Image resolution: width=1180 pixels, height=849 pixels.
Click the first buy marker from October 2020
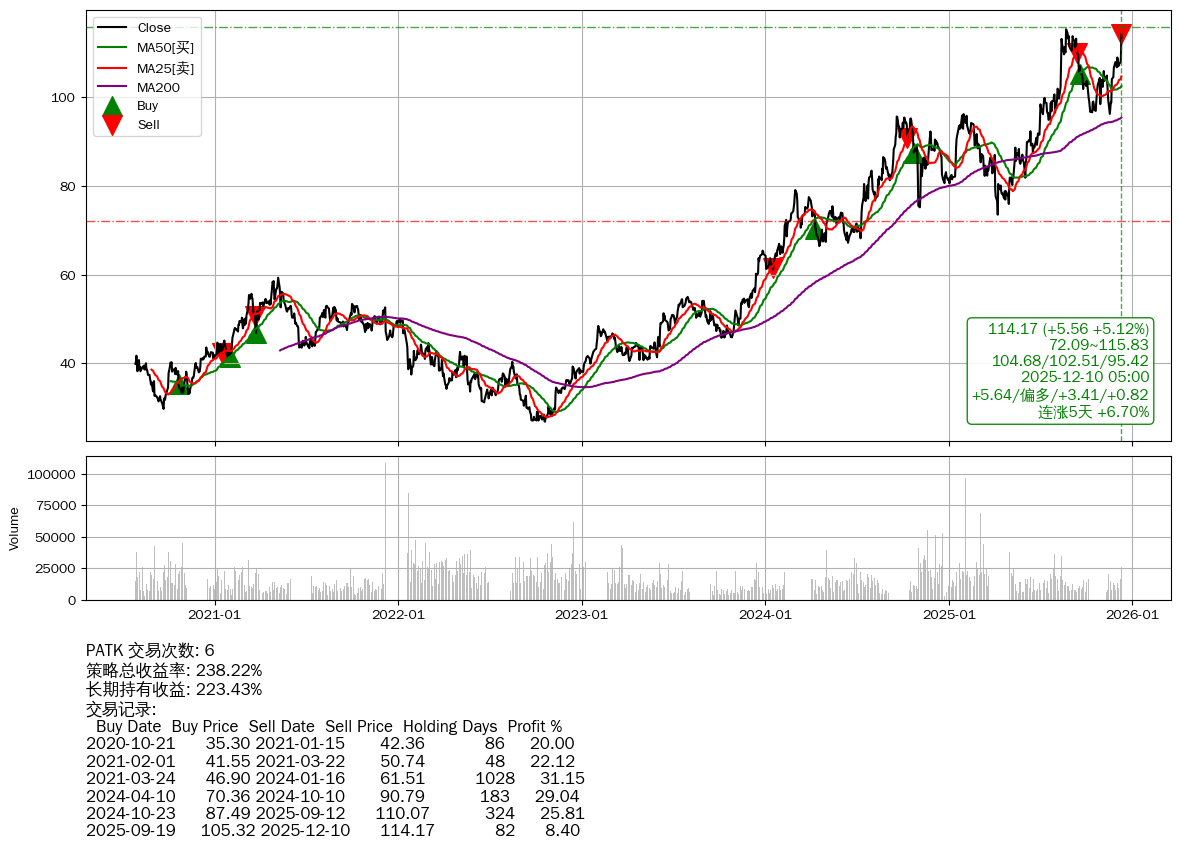[x=179, y=385]
